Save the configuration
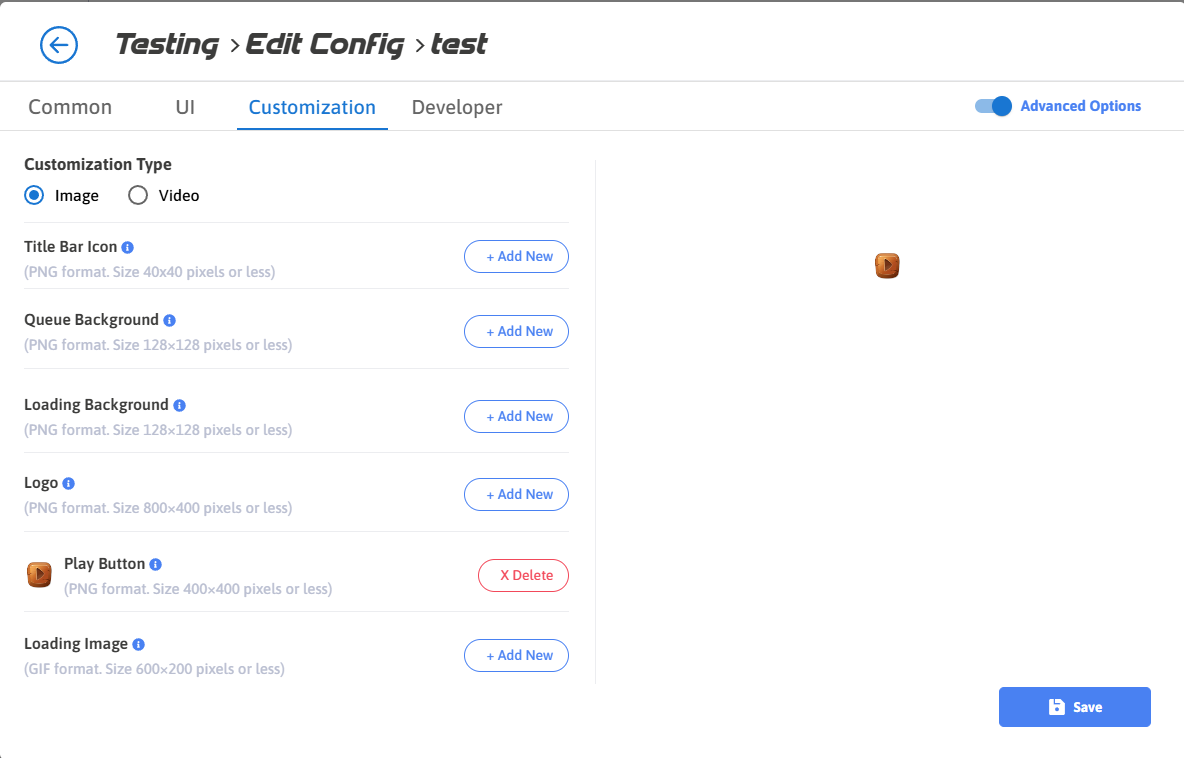1184x758 pixels. pos(1074,707)
